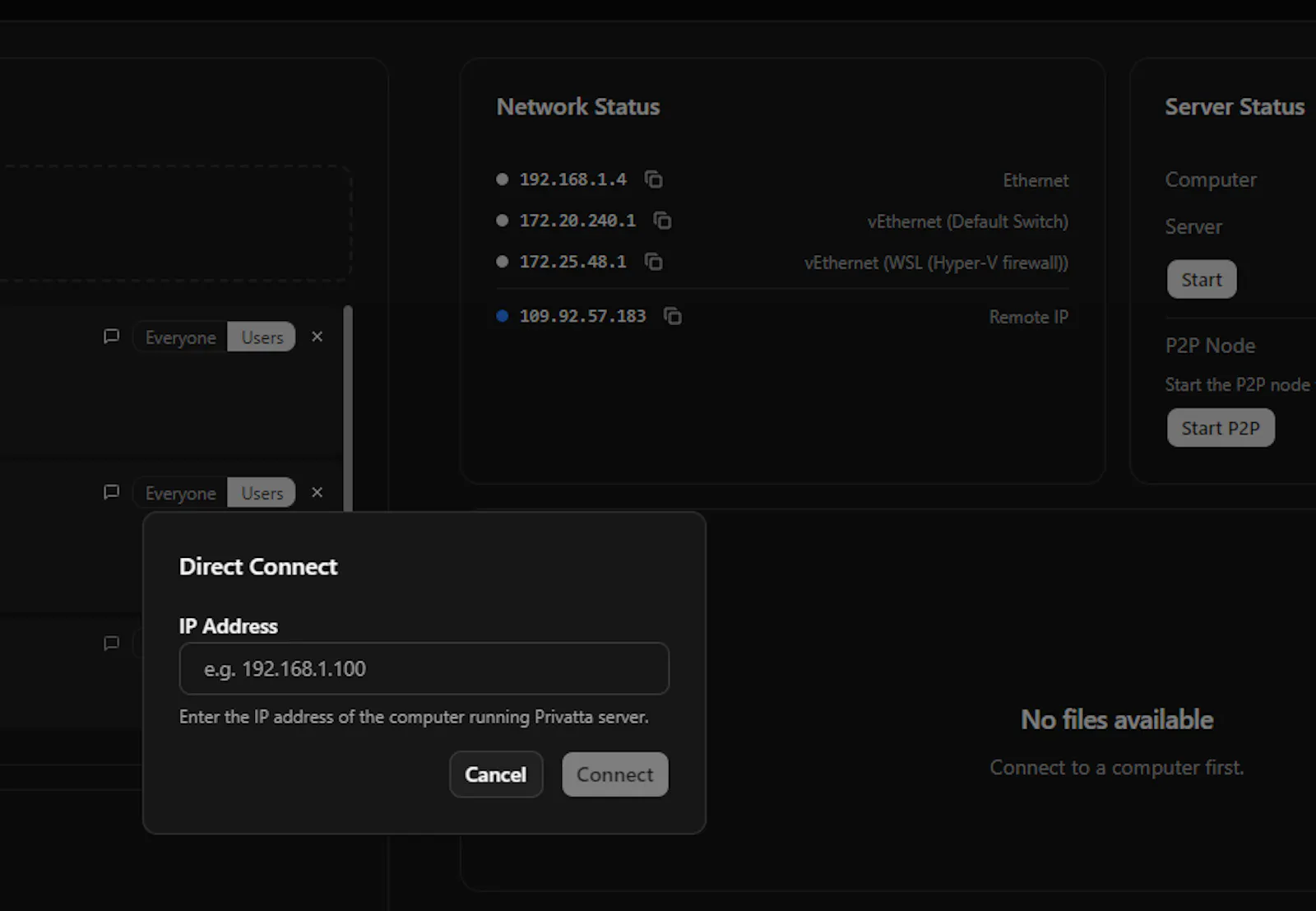Image resolution: width=1316 pixels, height=911 pixels.
Task: Click the 192.168.1.4 address text
Action: [x=573, y=179]
